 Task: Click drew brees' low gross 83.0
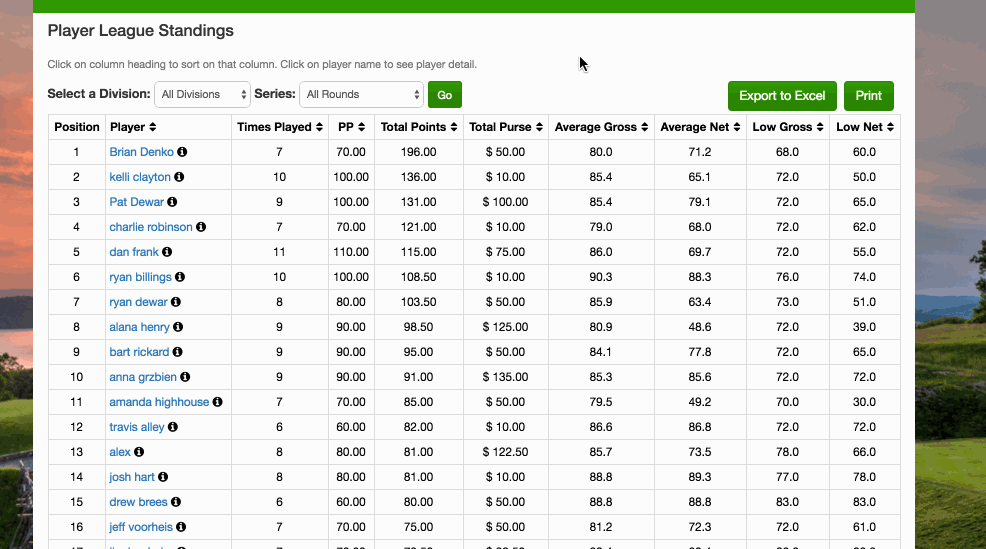tap(787, 502)
